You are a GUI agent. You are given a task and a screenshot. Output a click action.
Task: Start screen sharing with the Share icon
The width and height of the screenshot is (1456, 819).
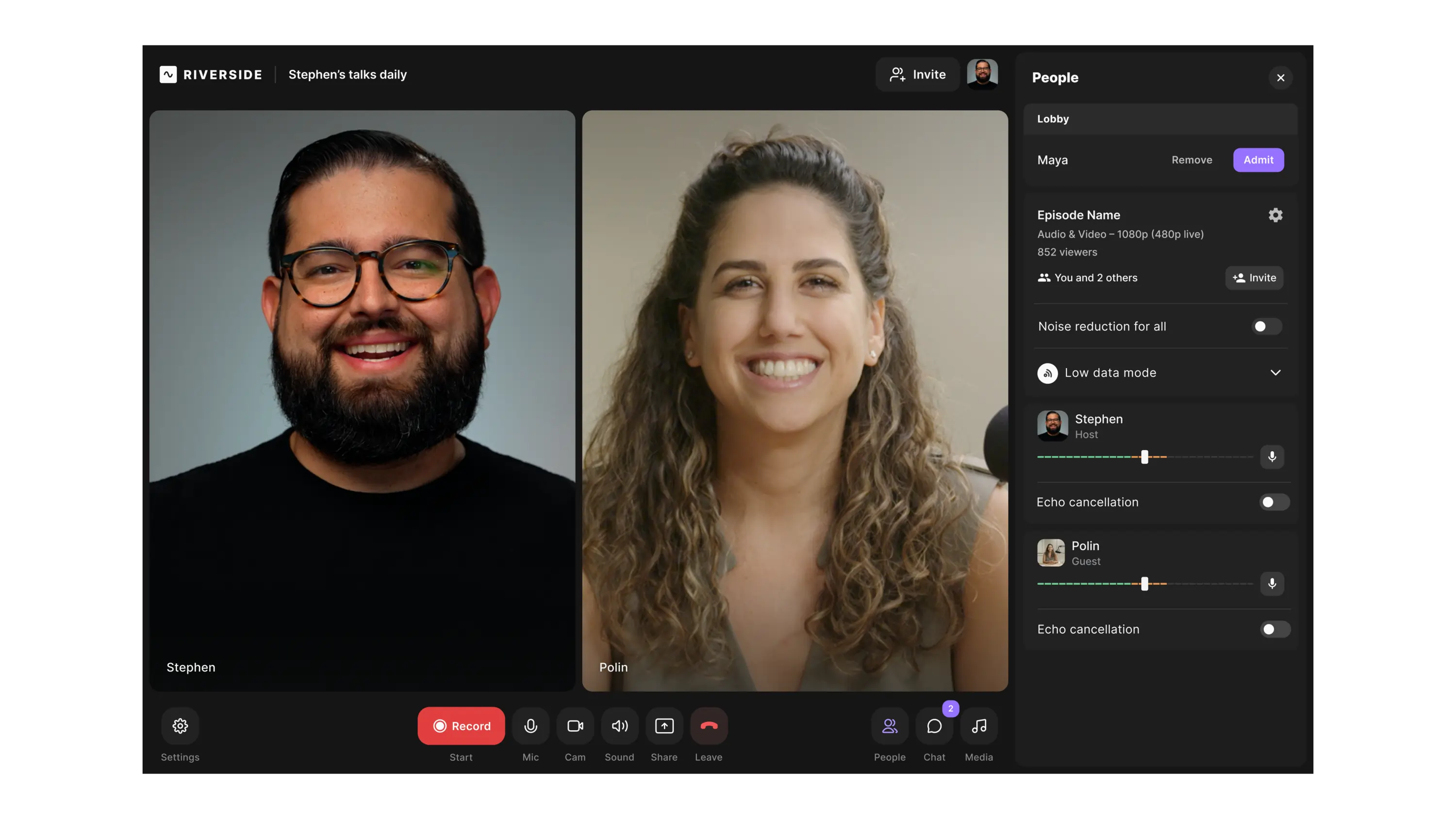(x=664, y=726)
